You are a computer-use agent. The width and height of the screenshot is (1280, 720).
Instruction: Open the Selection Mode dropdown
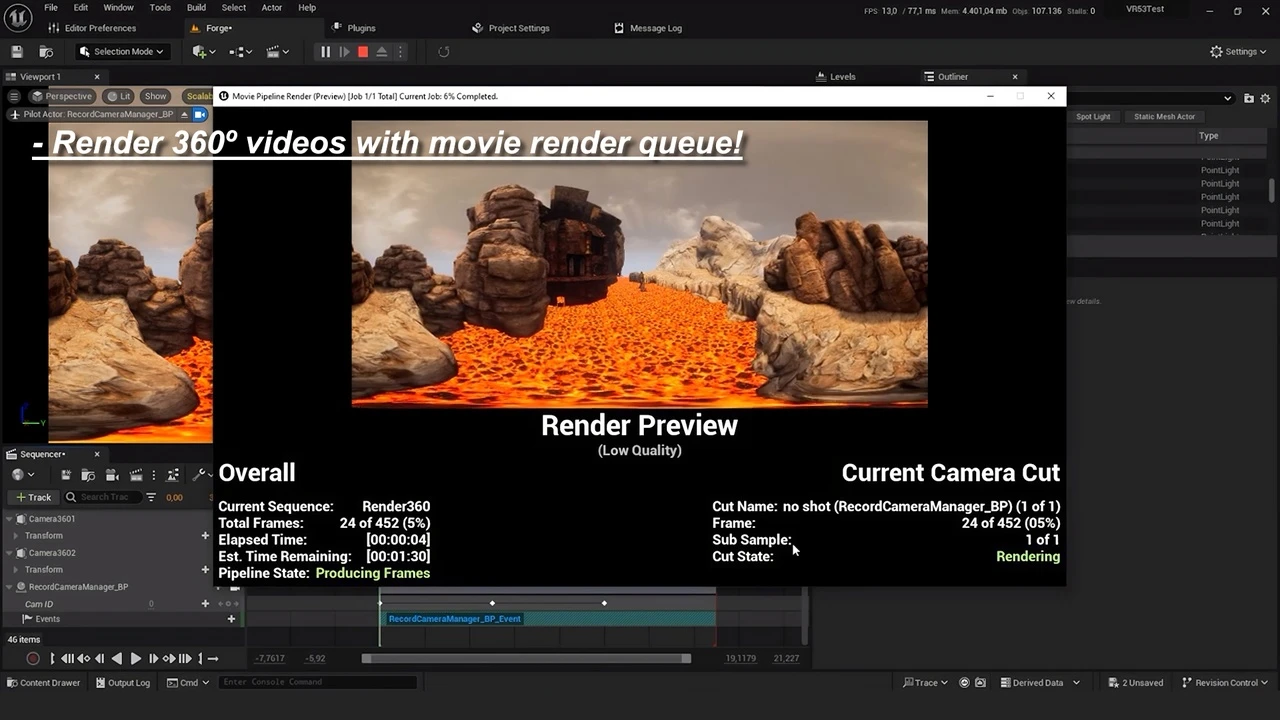(121, 52)
